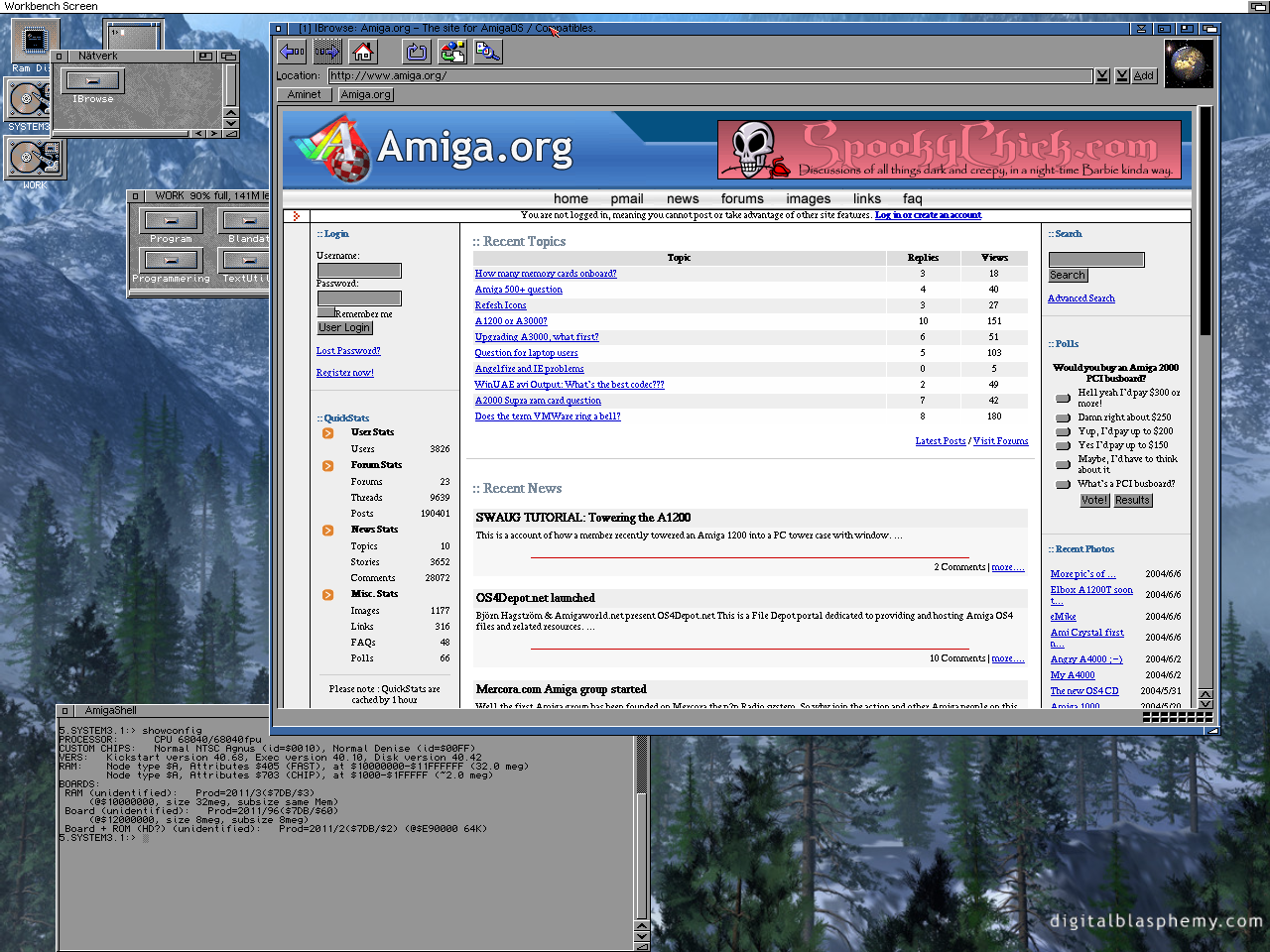Click into the Username input field
This screenshot has height=952, width=1270.
[358, 271]
